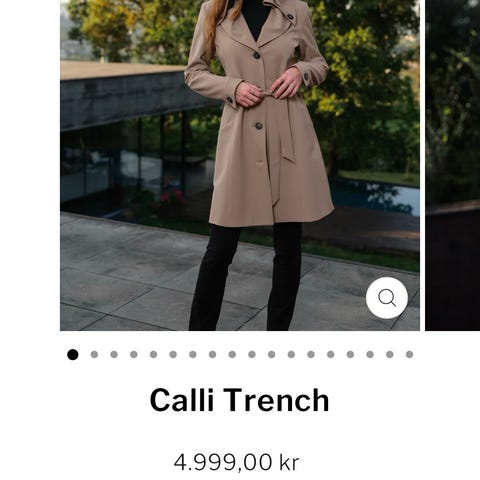This screenshot has height=480, width=480.
Task: Select the thirteenth carousel dot
Action: (x=311, y=354)
